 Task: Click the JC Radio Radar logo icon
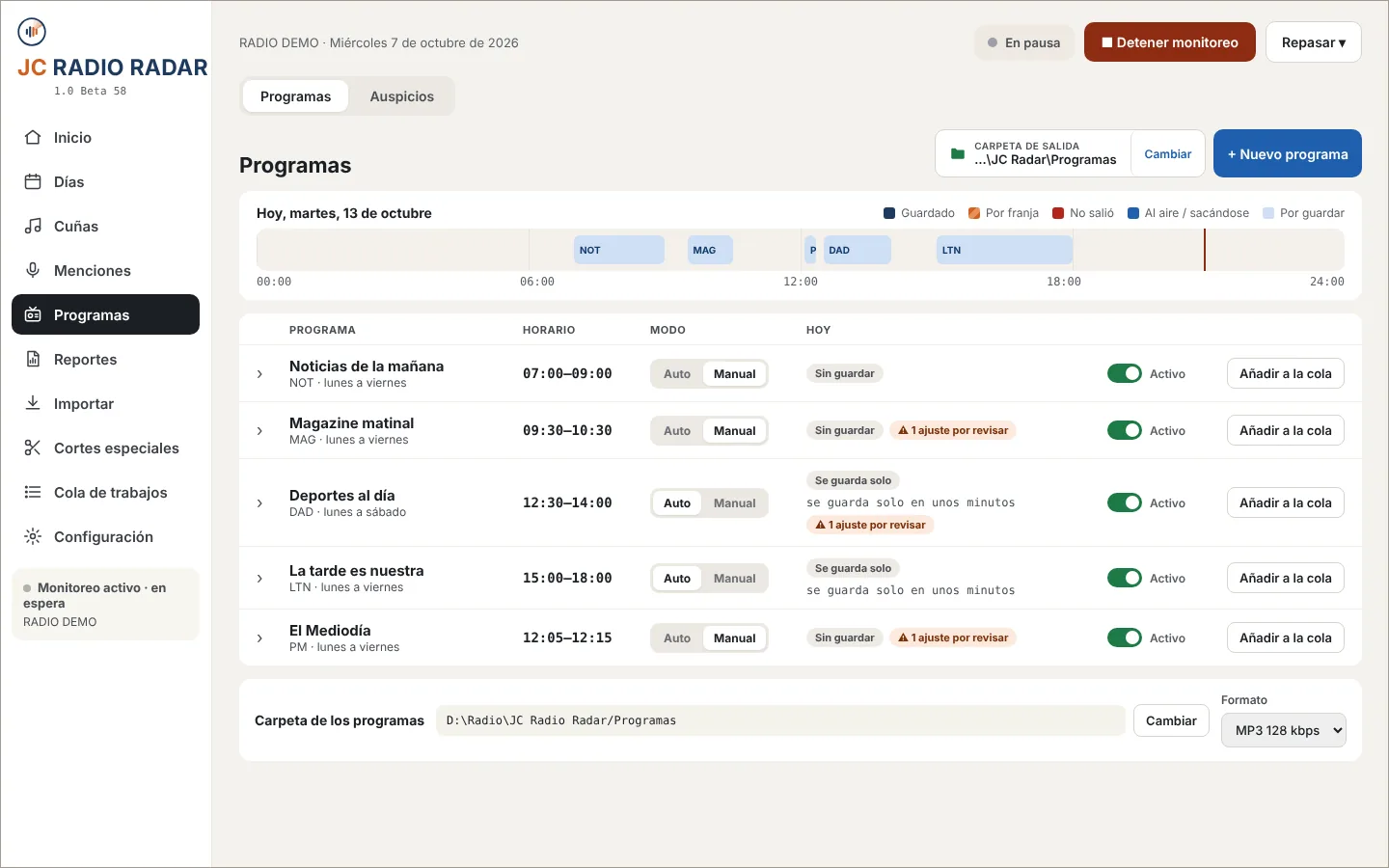point(32,32)
